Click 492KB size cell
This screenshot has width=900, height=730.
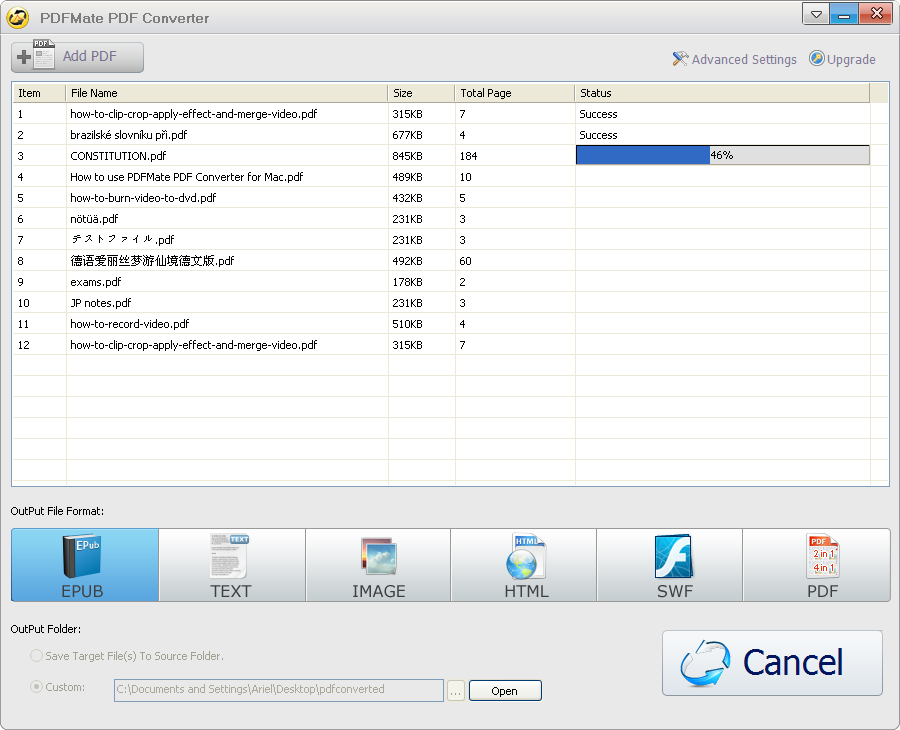[x=408, y=261]
